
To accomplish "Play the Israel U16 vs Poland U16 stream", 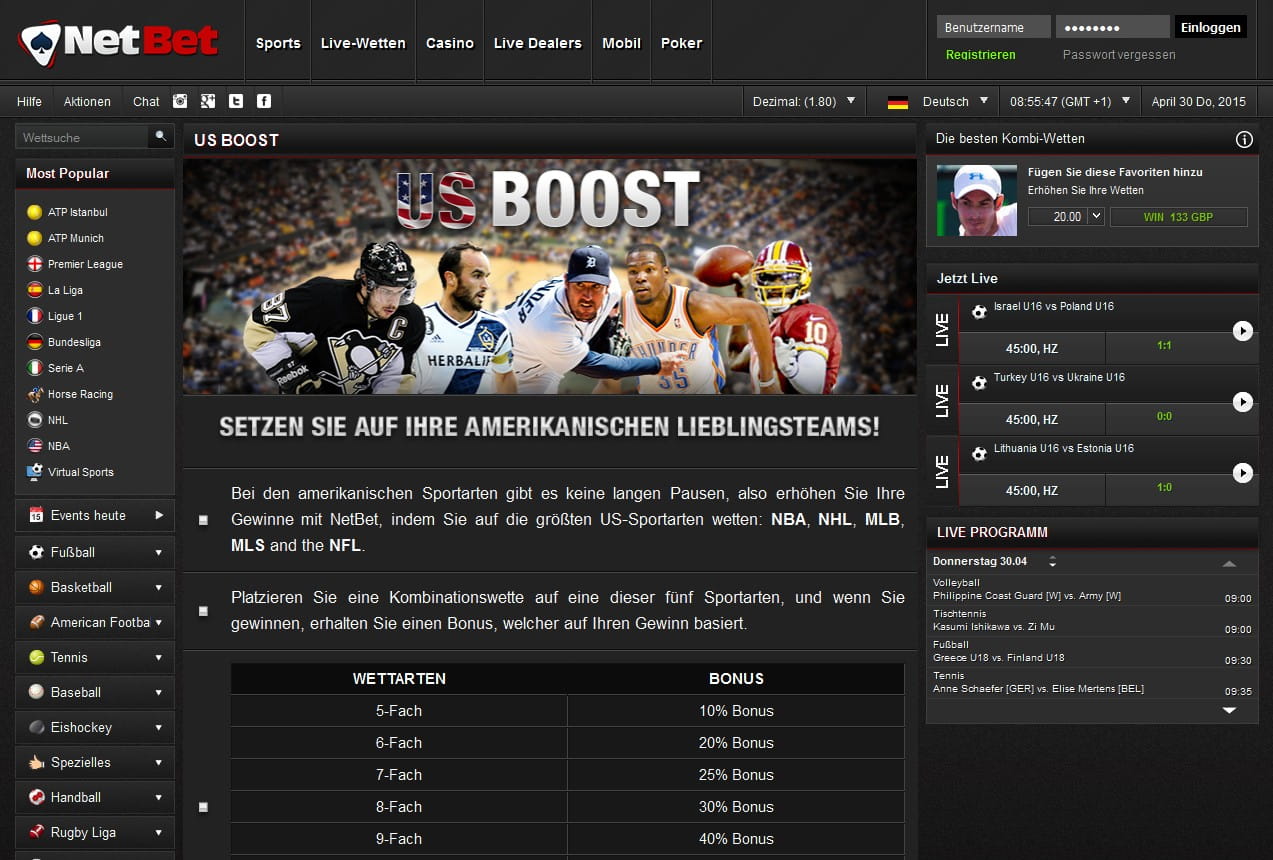I will click(x=1243, y=330).
